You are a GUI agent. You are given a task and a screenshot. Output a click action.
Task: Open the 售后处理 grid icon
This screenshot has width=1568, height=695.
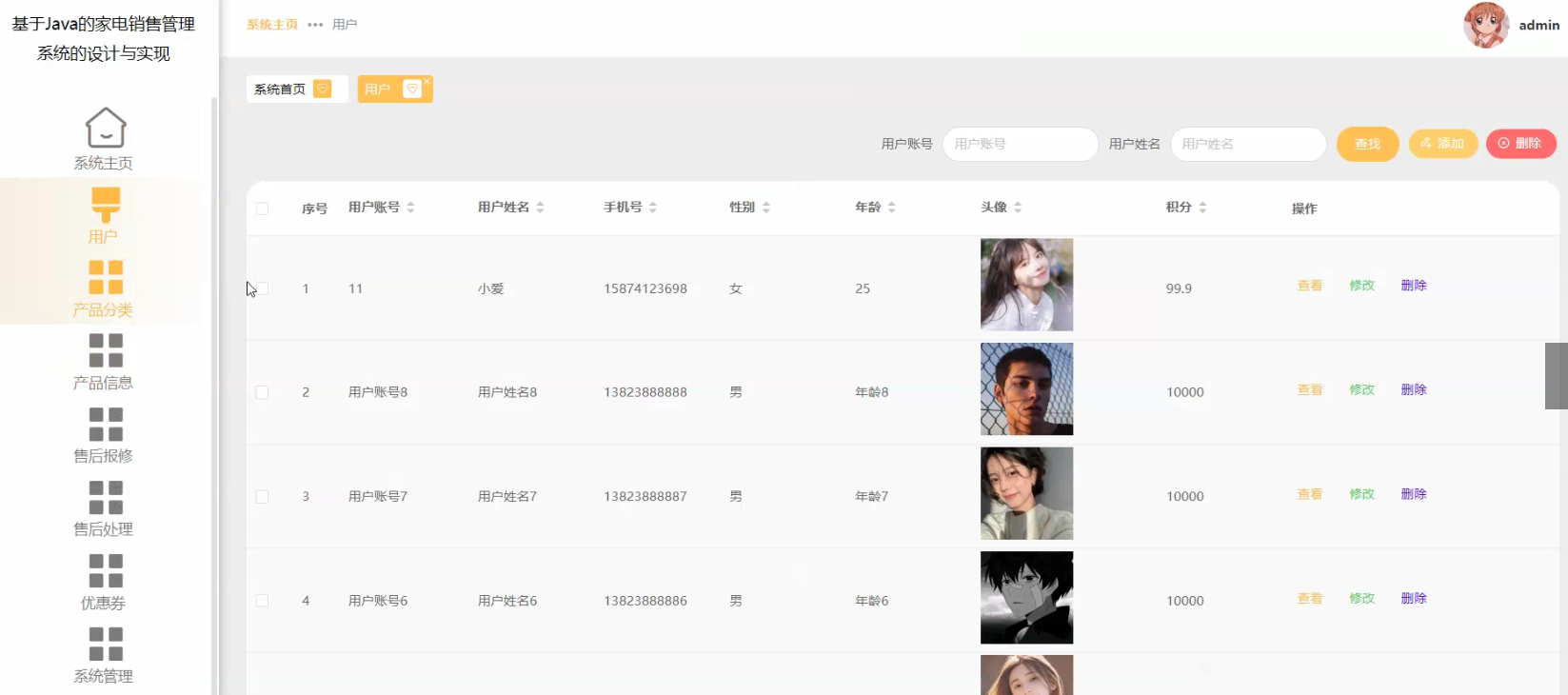click(x=106, y=497)
